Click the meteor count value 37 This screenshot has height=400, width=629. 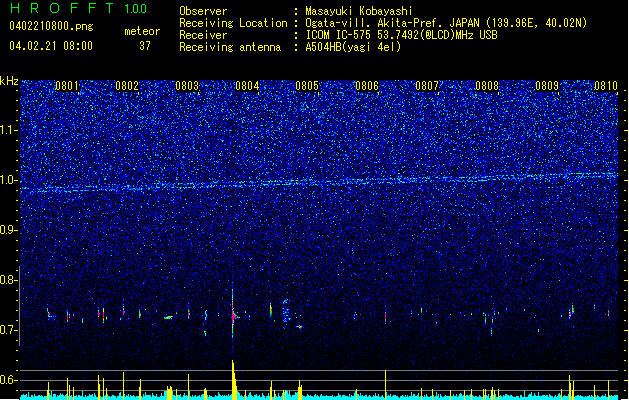pos(145,46)
